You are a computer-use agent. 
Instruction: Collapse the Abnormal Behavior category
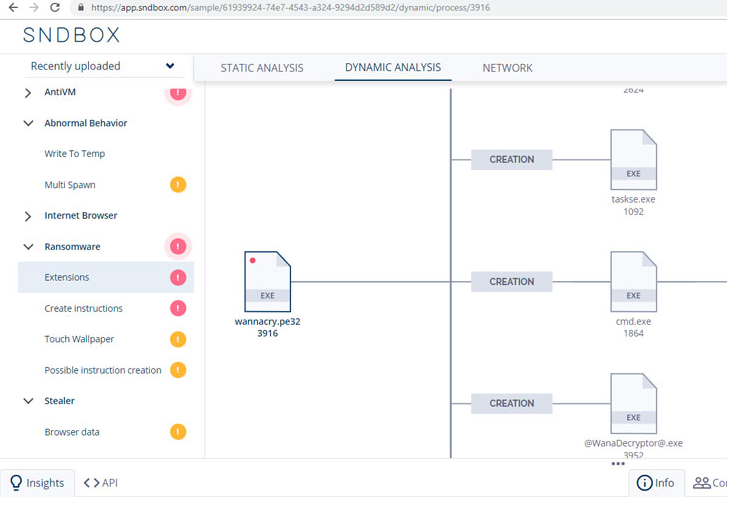[x=28, y=123]
